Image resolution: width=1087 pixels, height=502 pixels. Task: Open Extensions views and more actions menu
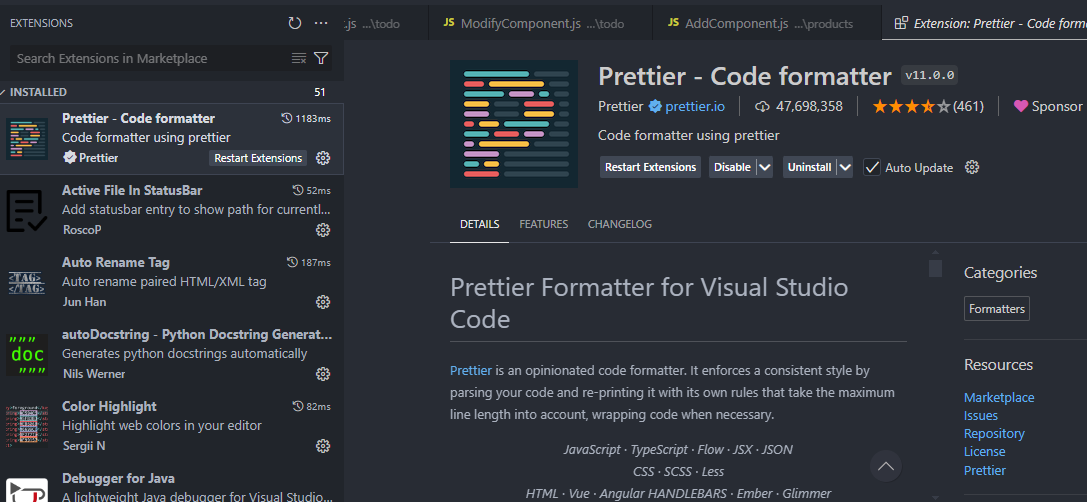click(321, 23)
